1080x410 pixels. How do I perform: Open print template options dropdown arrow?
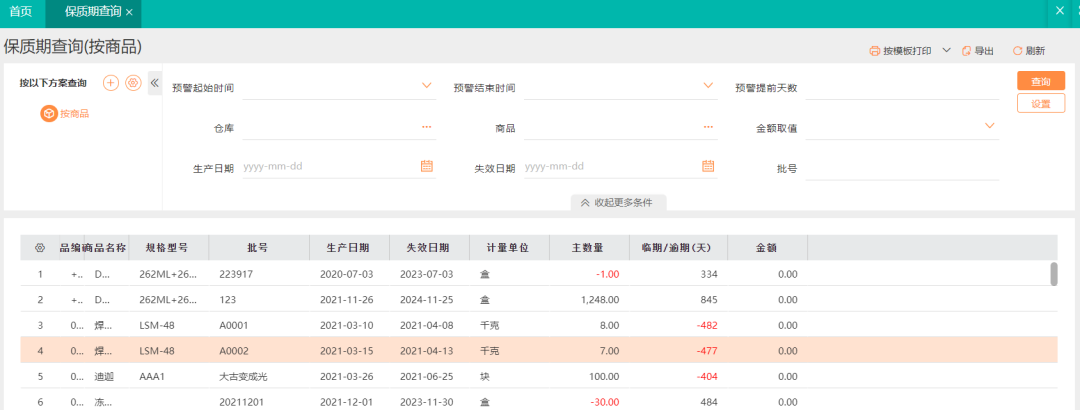[x=946, y=50]
